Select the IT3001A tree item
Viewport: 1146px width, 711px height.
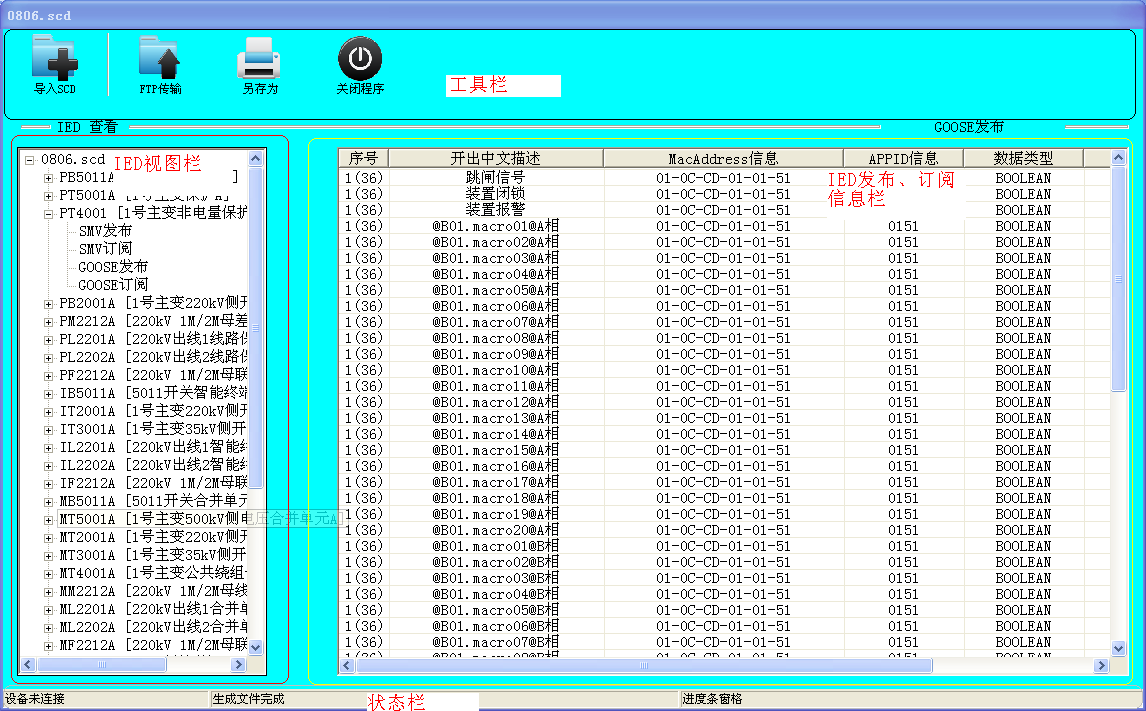click(153, 429)
